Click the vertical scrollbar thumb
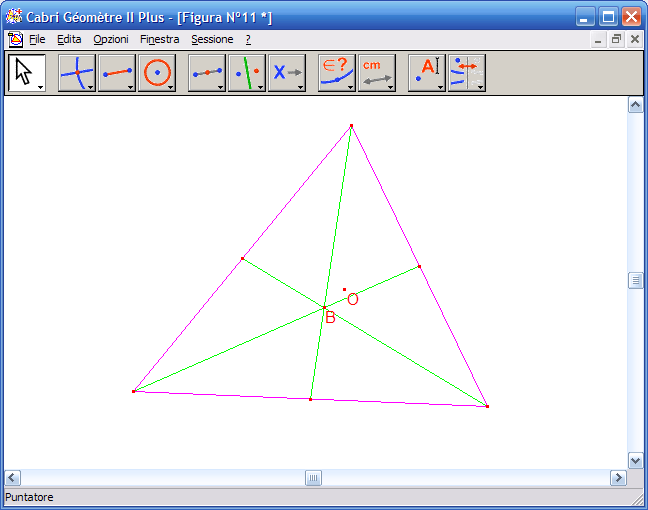648x510 pixels. pyautogui.click(x=635, y=281)
